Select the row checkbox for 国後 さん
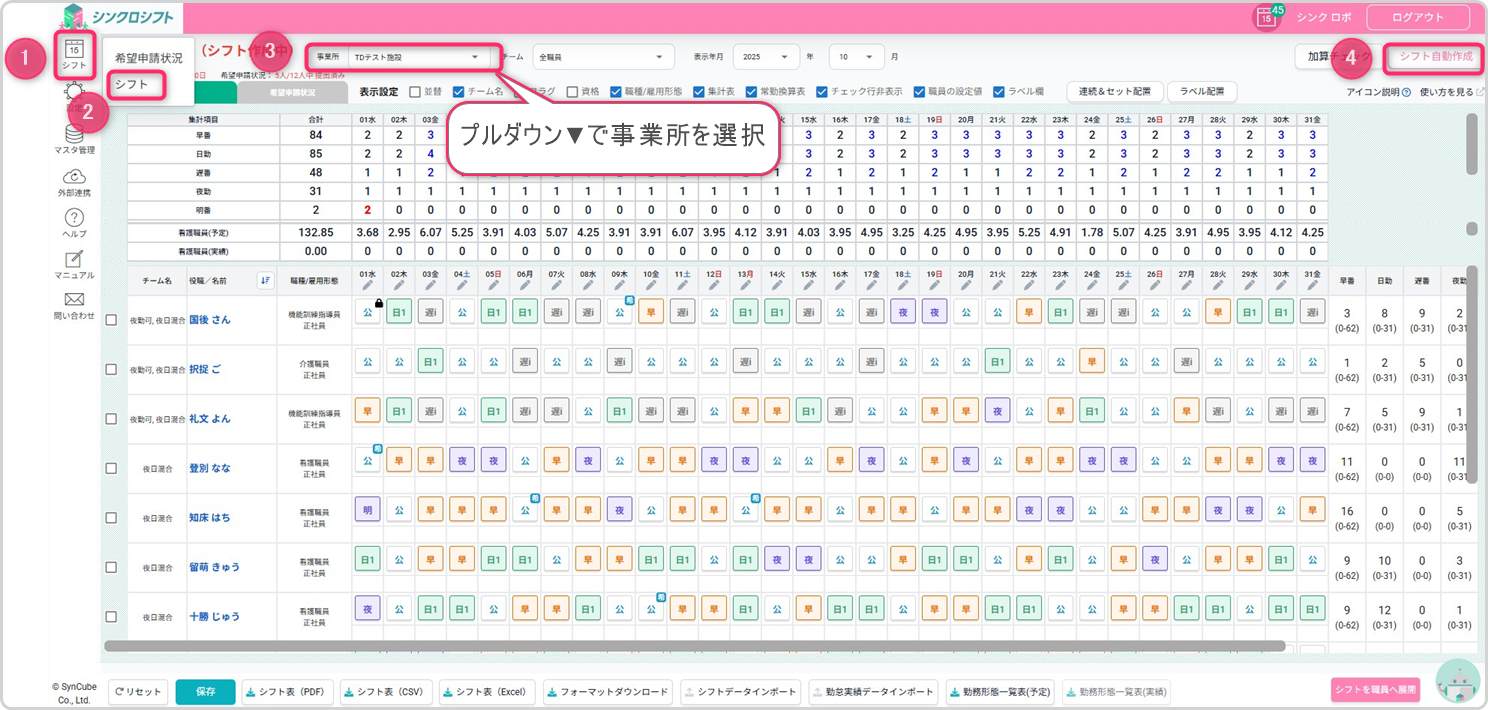The width and height of the screenshot is (1488, 710). 112,320
